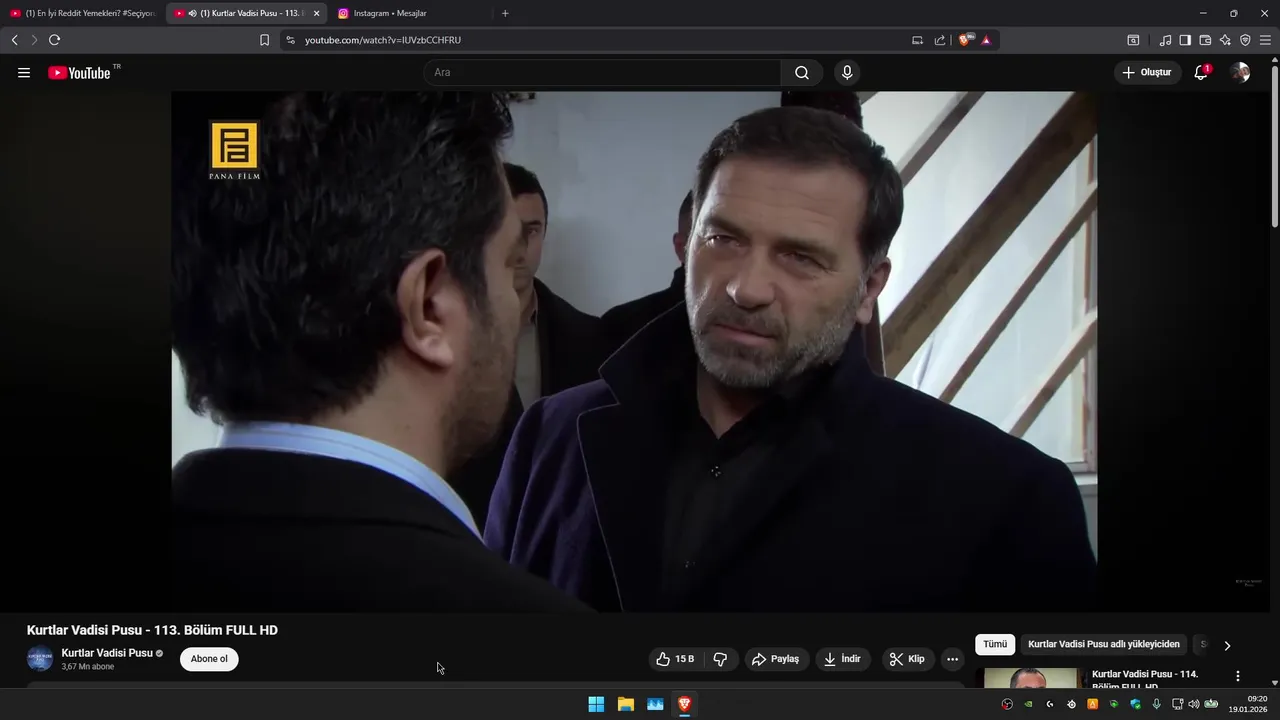
Task: Like the video with thumbs up
Action: [x=675, y=659]
